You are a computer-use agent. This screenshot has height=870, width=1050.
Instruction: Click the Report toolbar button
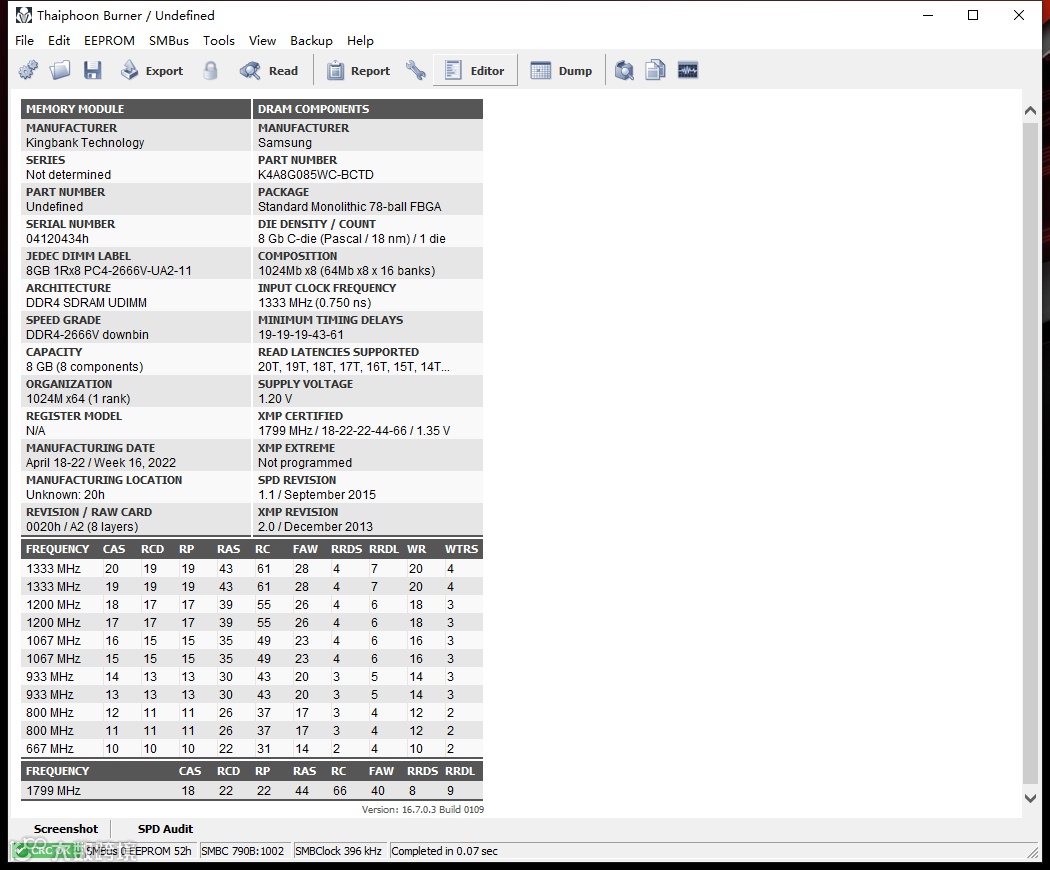click(358, 70)
